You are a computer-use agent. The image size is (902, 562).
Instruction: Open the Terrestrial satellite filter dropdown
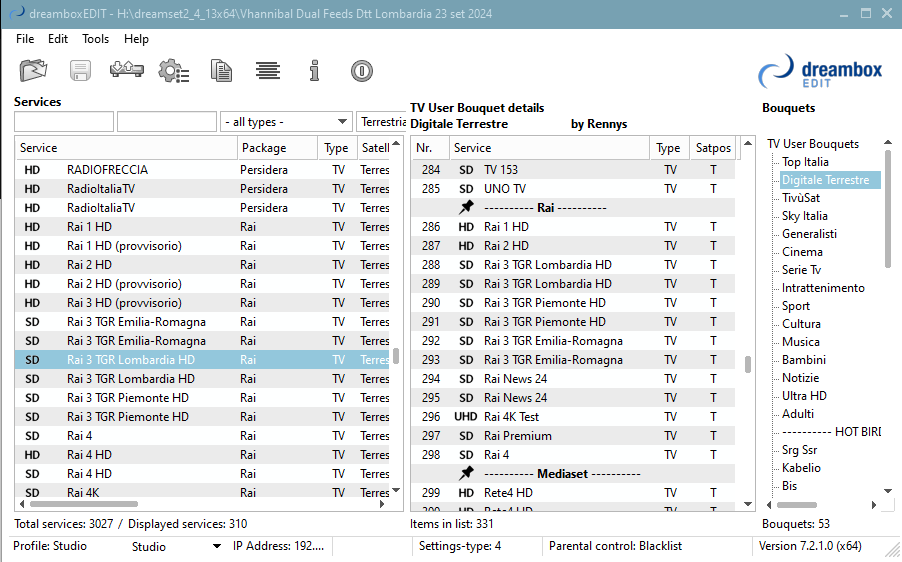point(381,122)
